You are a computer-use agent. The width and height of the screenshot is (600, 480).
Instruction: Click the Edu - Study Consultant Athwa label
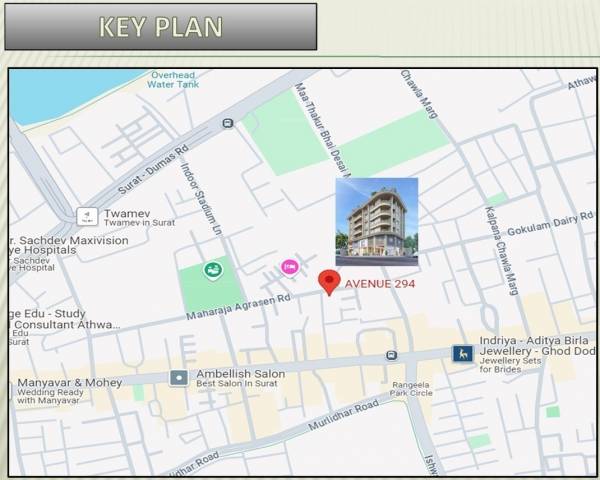click(x=64, y=319)
